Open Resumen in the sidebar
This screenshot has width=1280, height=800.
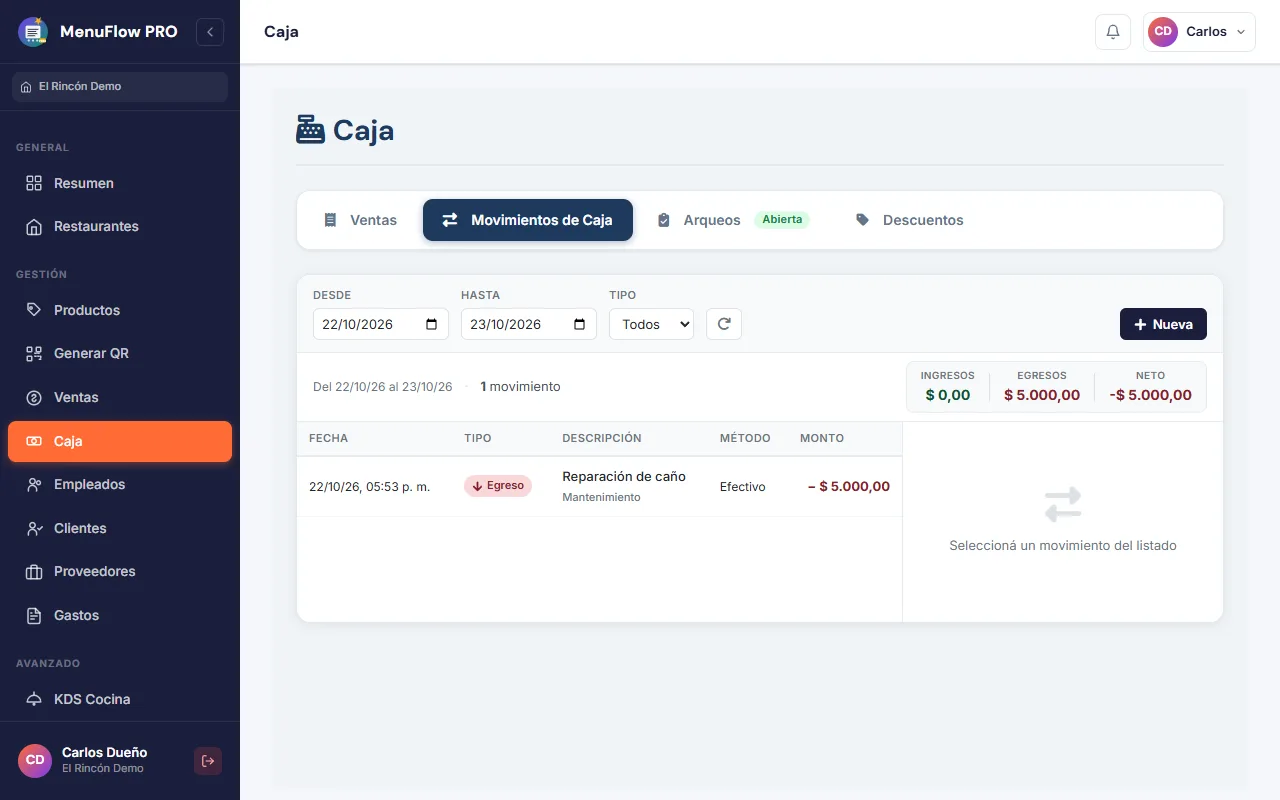[120, 183]
